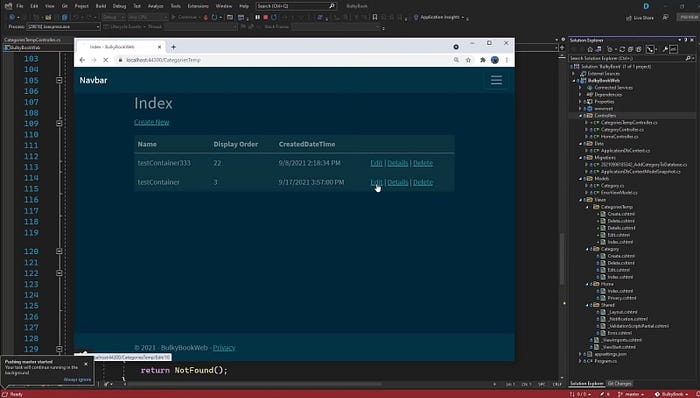Stop debugging with the red stop button
700x398 pixels.
tap(266, 17)
